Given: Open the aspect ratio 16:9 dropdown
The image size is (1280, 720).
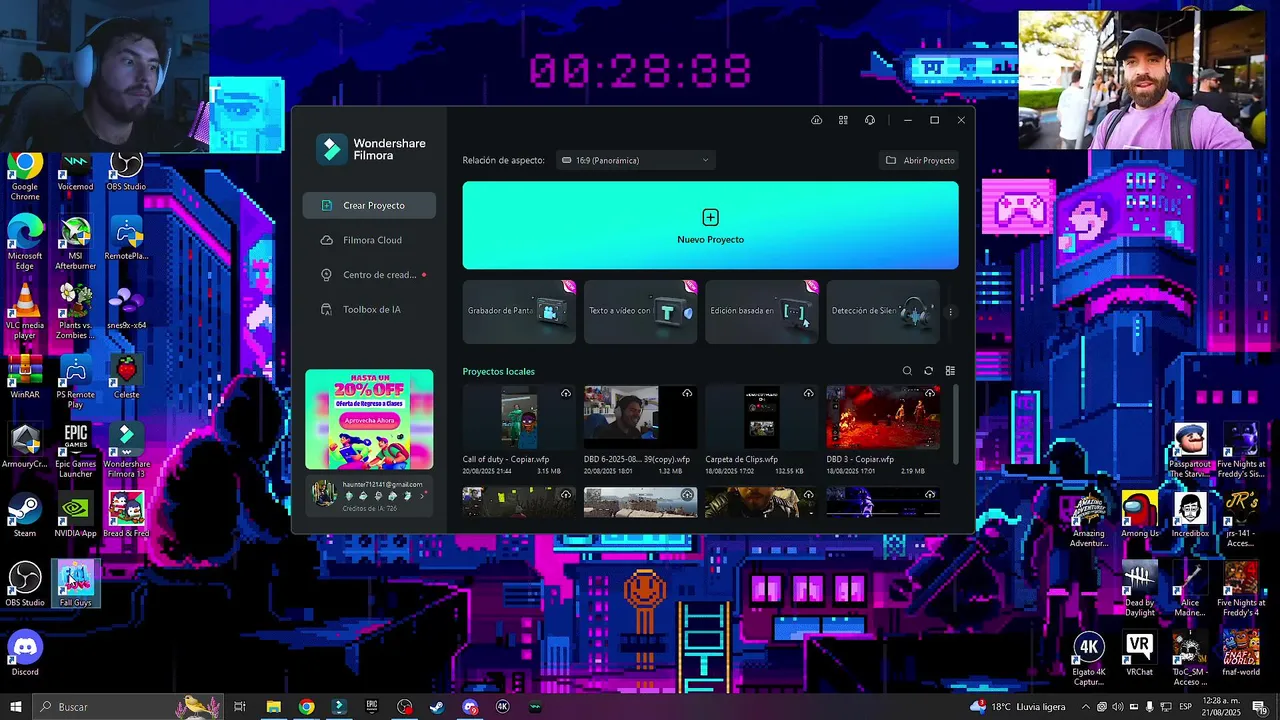Looking at the screenshot, I should tap(635, 160).
